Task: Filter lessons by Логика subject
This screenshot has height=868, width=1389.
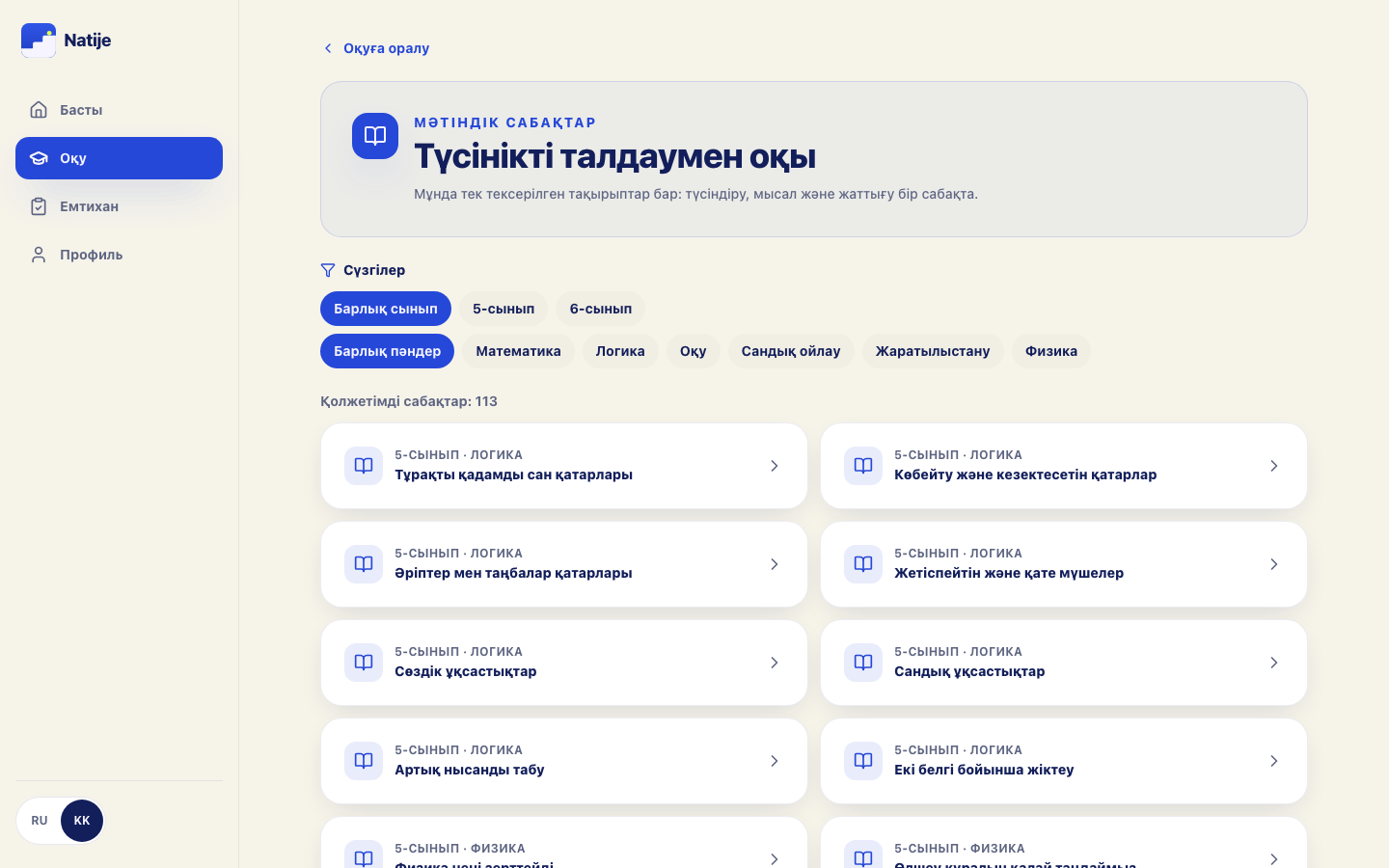Action: [x=620, y=351]
